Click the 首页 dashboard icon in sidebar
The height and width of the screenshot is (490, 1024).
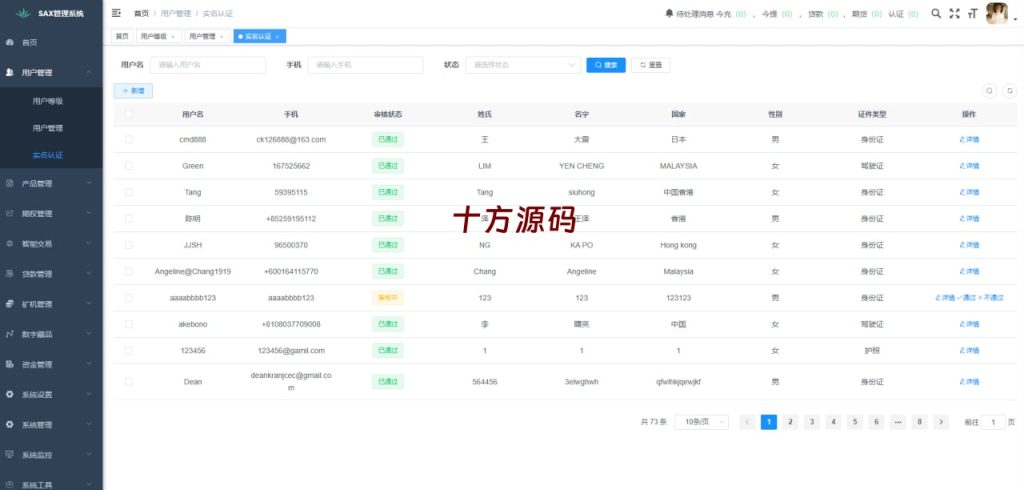pos(10,42)
